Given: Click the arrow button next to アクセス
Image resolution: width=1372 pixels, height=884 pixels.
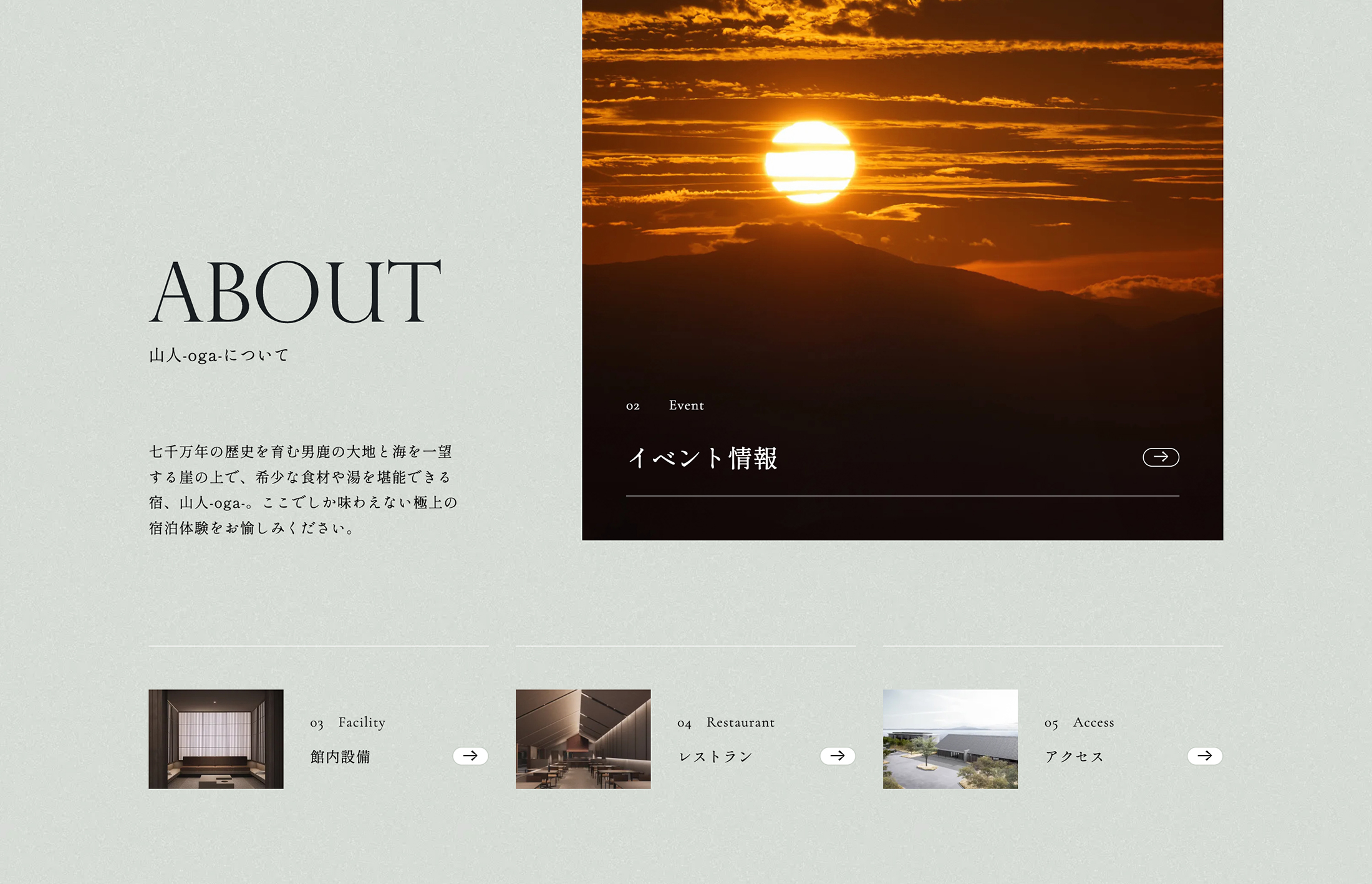Looking at the screenshot, I should [x=1205, y=755].
